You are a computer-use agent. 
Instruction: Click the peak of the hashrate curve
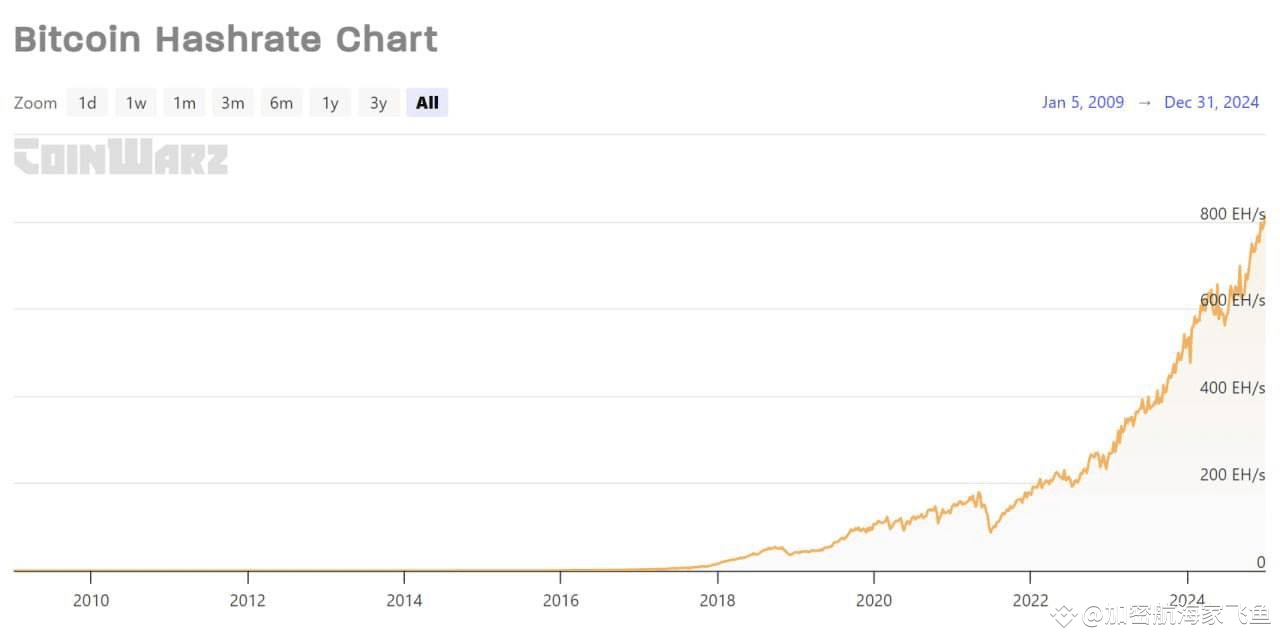coord(1263,222)
